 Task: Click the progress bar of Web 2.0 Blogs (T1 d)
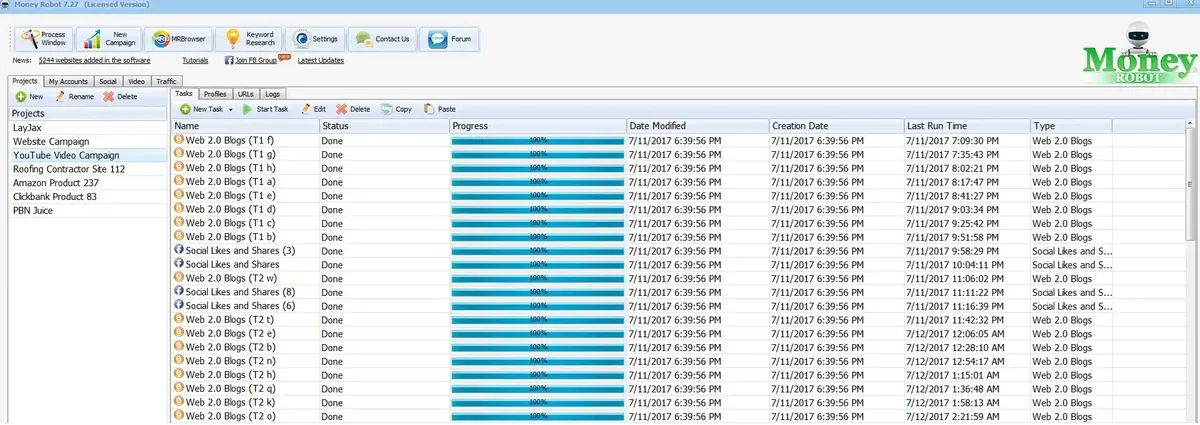pyautogui.click(x=538, y=209)
